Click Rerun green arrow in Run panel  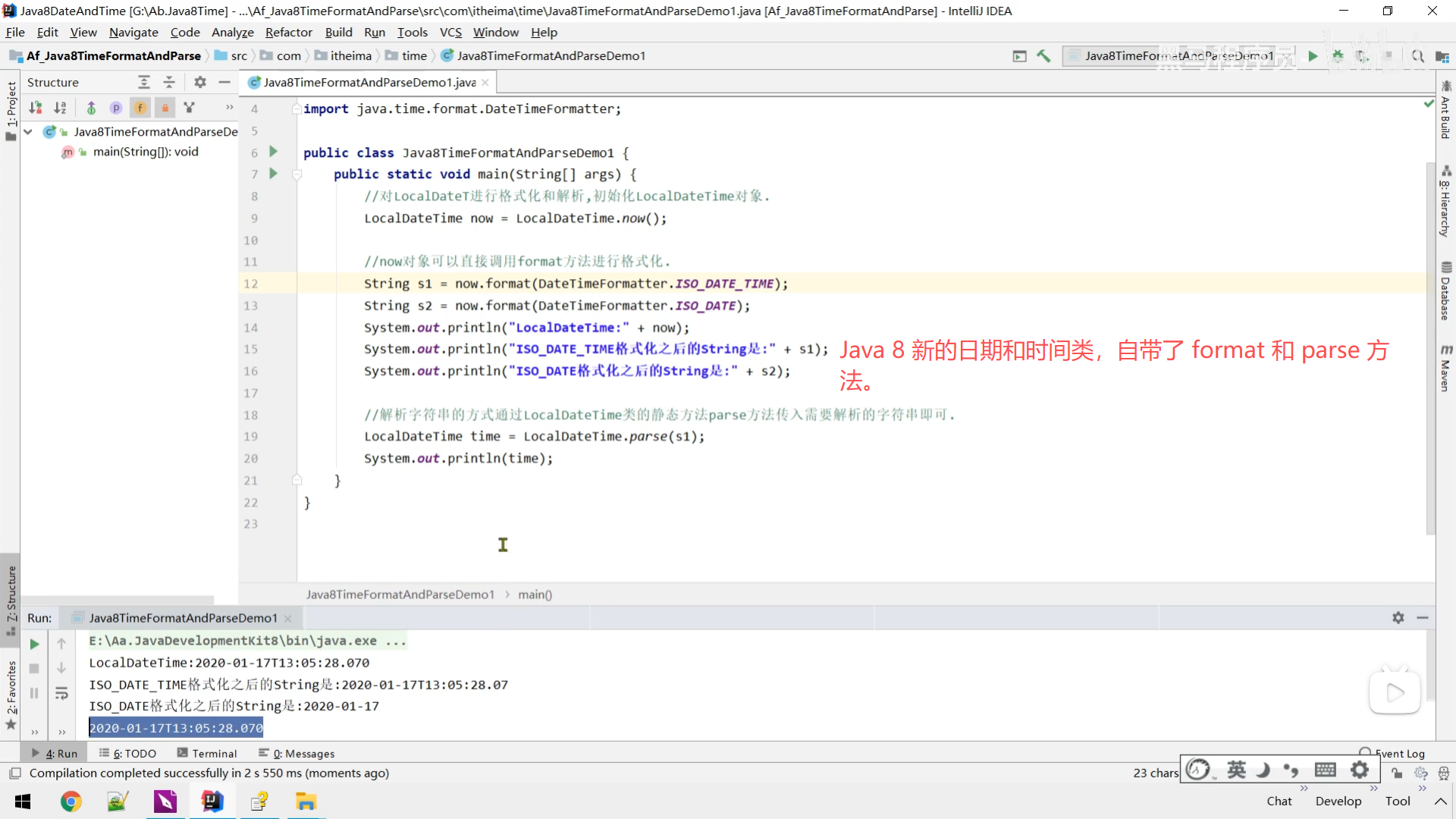34,644
